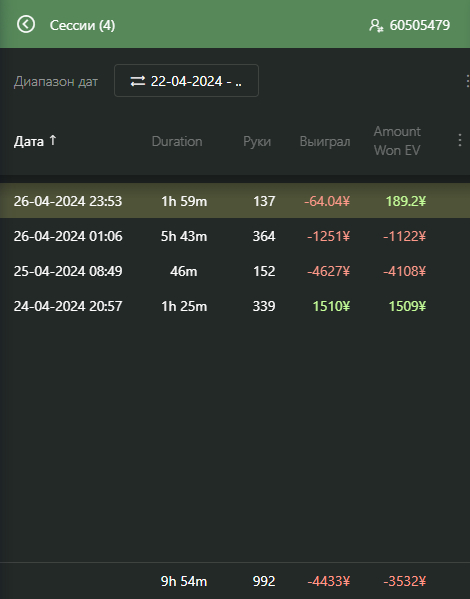Go back using the circled arrow icon

(x=26, y=24)
